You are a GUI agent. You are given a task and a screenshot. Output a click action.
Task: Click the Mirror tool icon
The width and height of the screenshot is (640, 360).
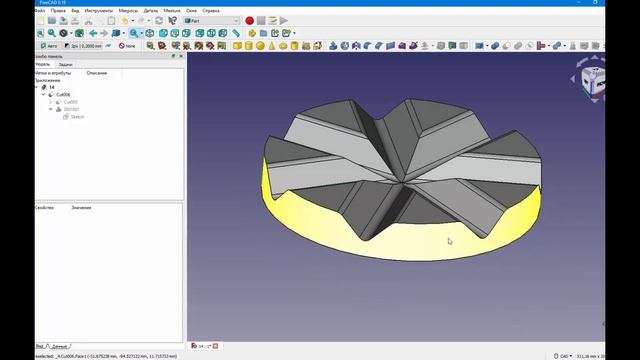coord(356,46)
